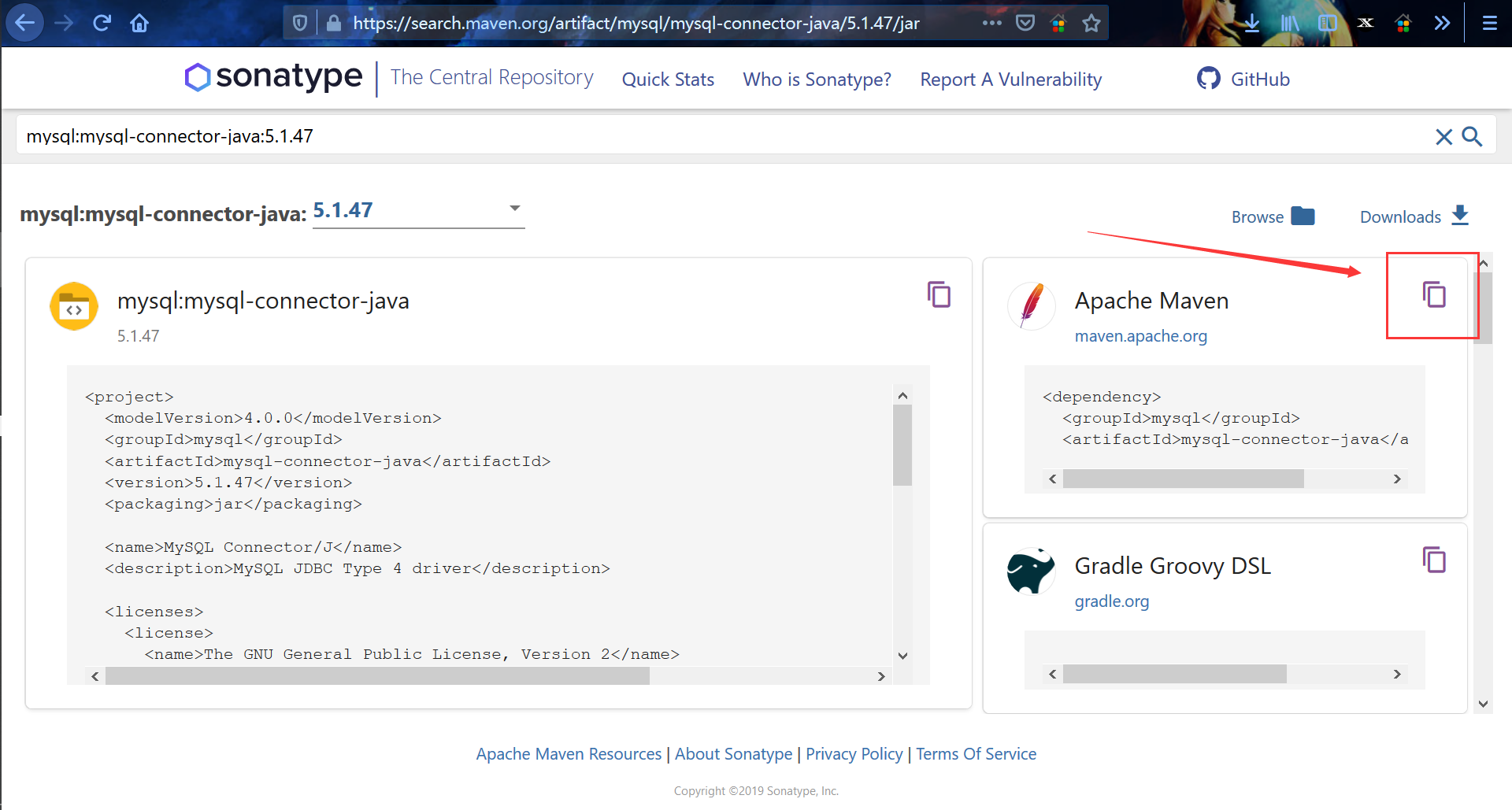Click the tracking protection shield icon
Image resolution: width=1512 pixels, height=810 pixels.
tap(300, 23)
